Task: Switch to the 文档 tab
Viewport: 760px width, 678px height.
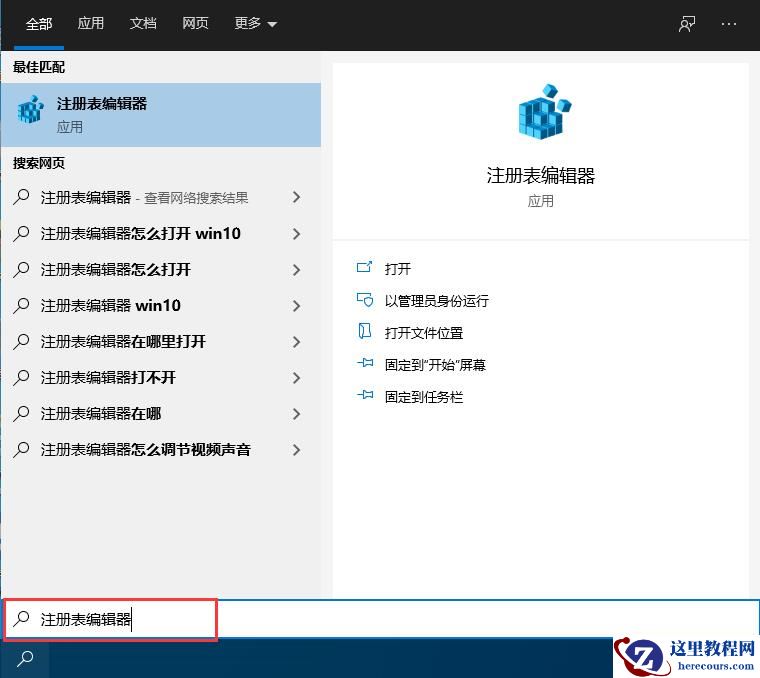Action: coord(143,23)
